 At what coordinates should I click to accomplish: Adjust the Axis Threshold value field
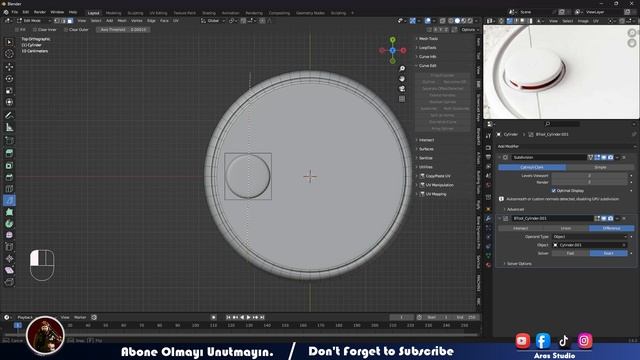[123, 30]
